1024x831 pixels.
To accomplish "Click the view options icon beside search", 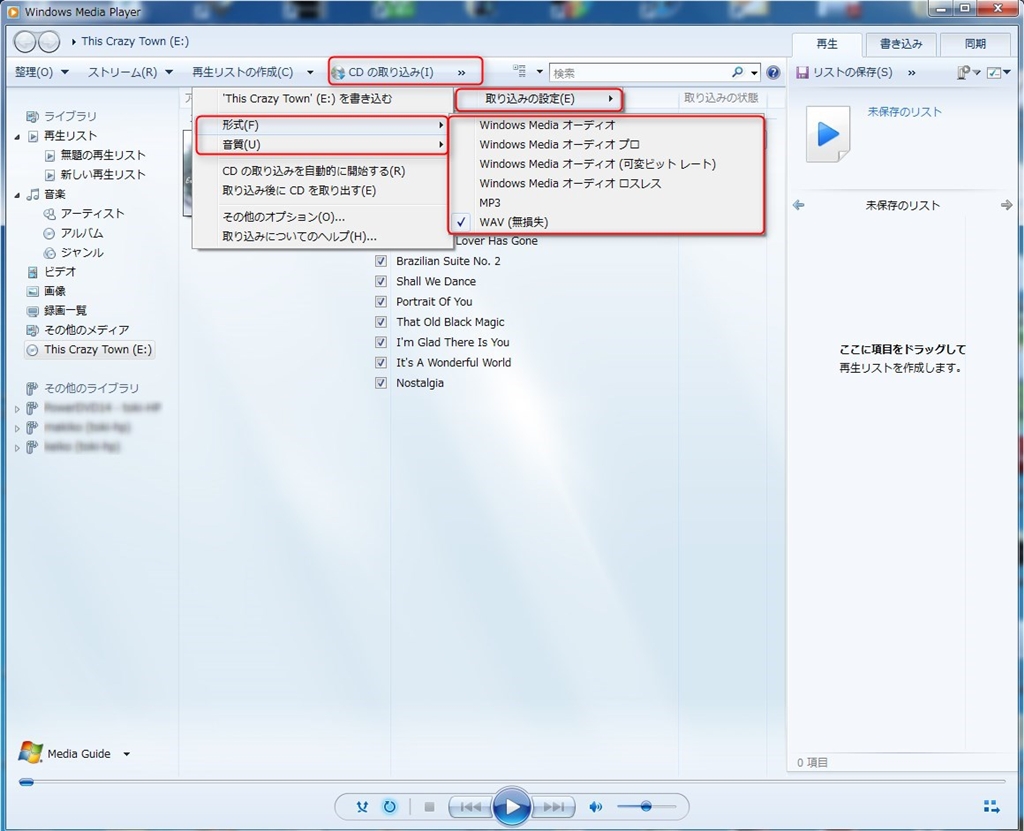I will [520, 71].
